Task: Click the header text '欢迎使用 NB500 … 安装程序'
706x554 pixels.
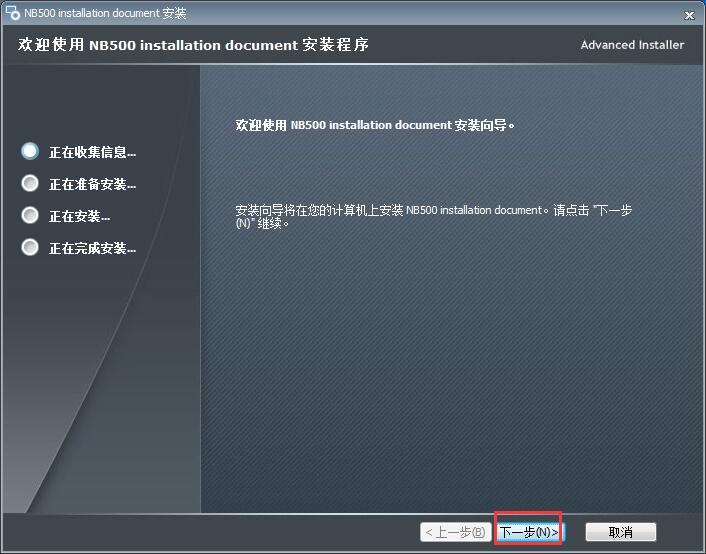Action: (193, 45)
